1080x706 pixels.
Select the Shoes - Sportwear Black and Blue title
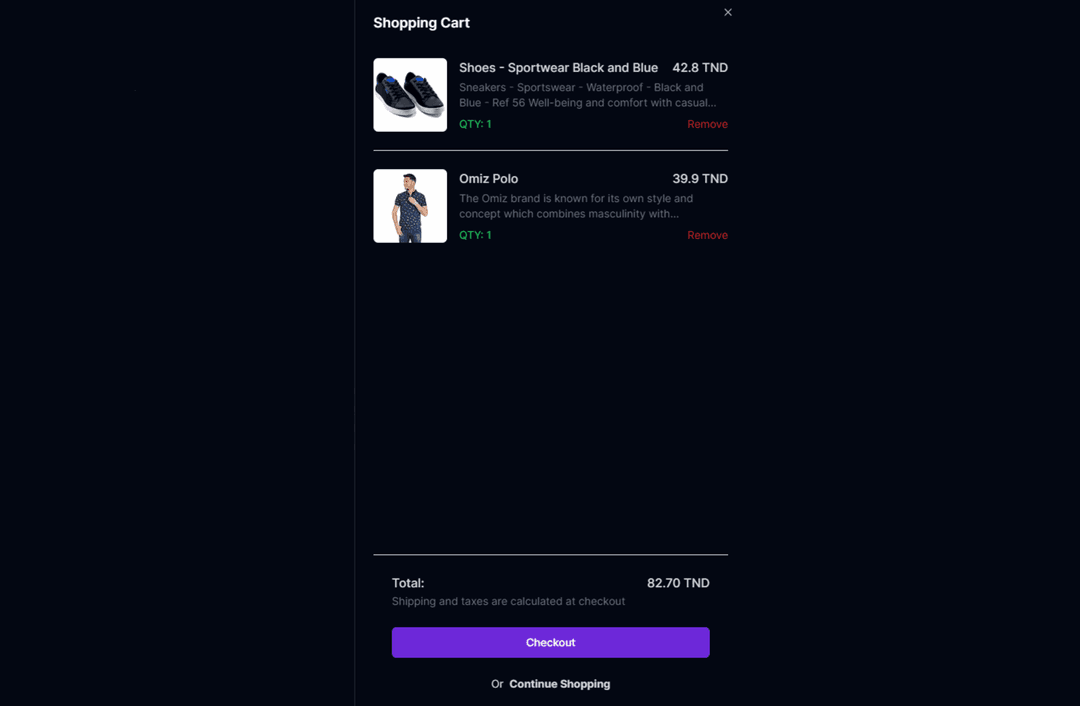click(x=558, y=68)
